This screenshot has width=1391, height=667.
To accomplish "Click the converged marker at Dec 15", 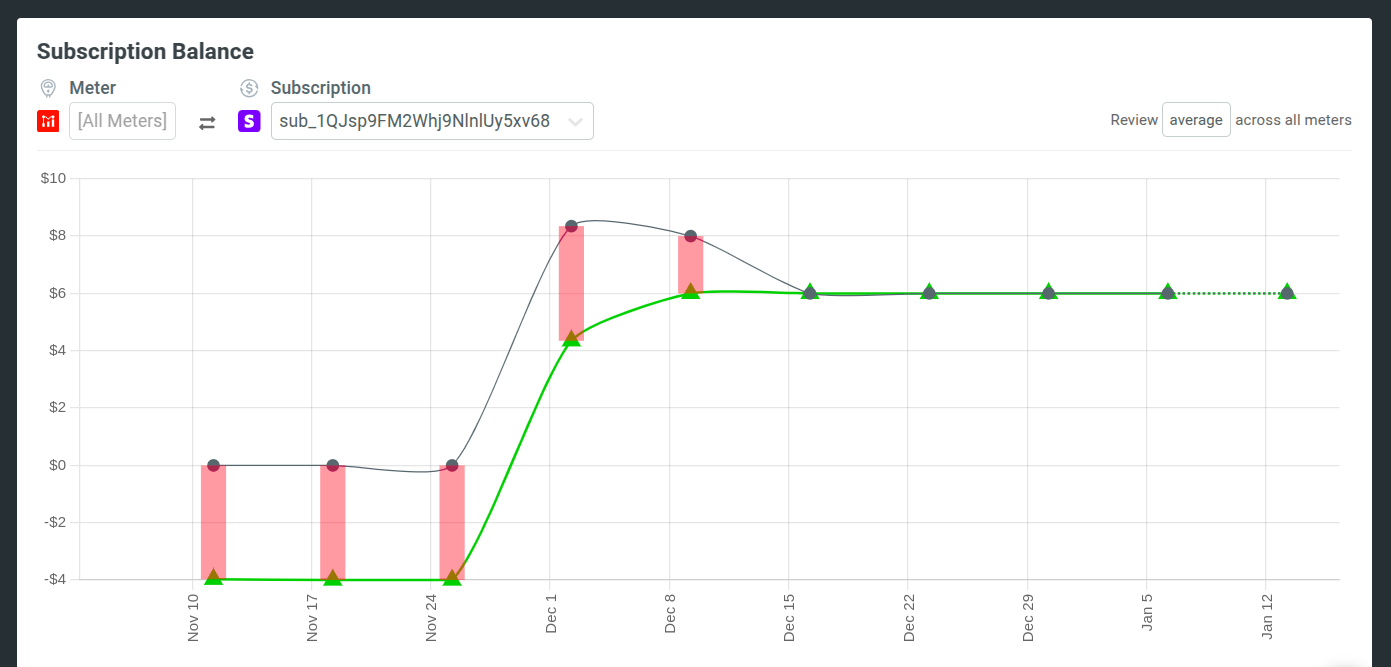I will 809,292.
